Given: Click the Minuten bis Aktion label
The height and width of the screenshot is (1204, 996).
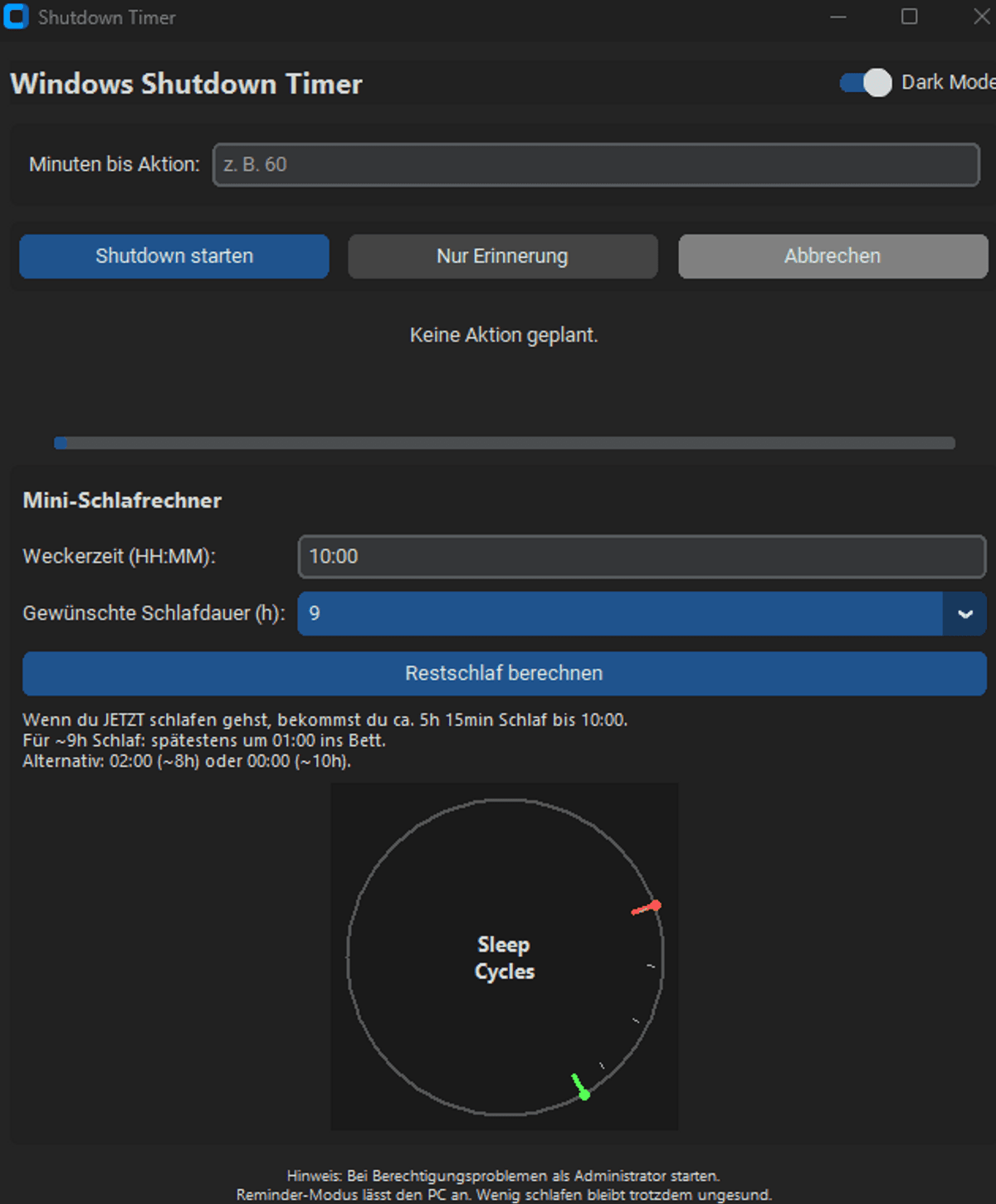Looking at the screenshot, I should 115,164.
